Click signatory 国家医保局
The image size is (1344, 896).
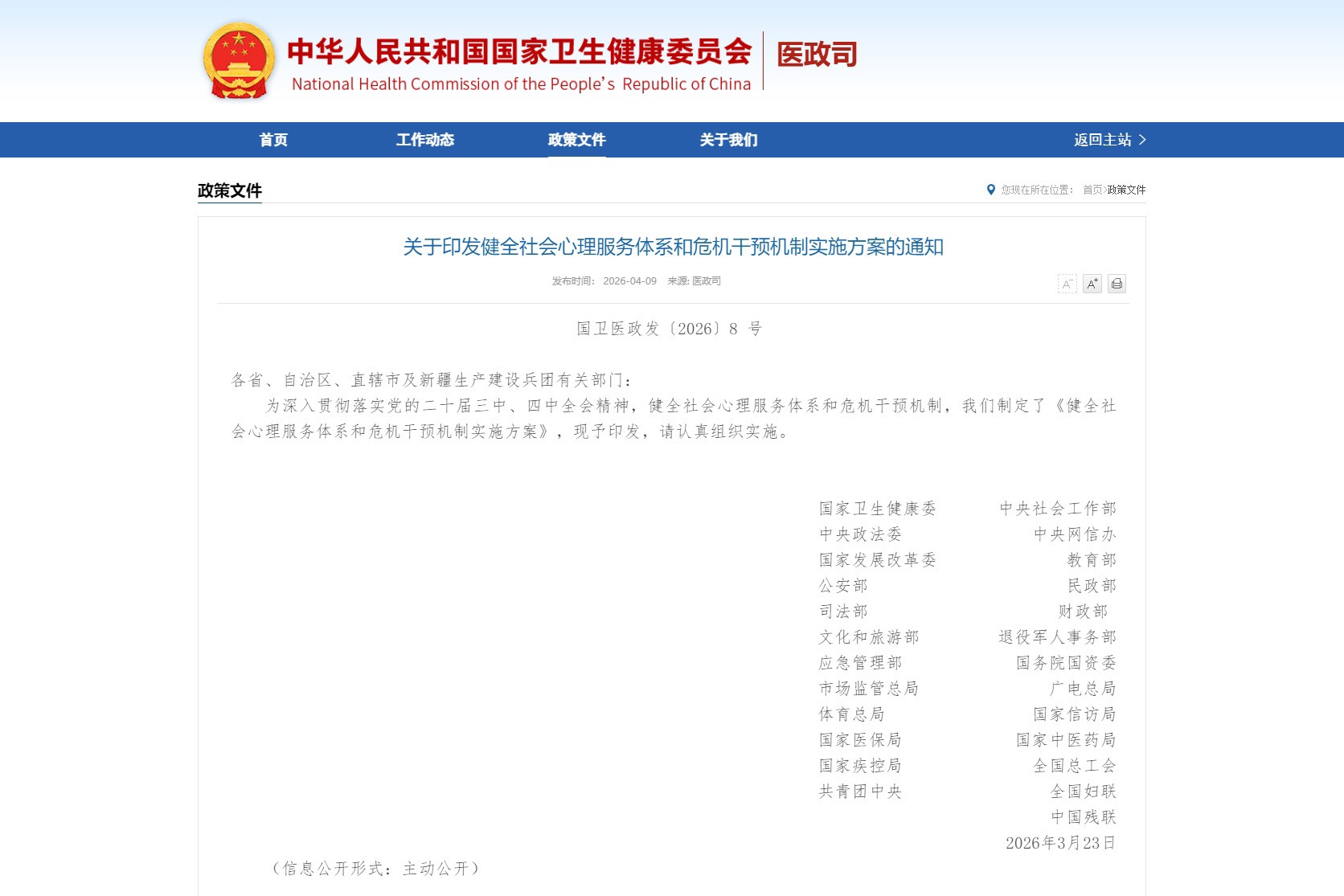pyautogui.click(x=860, y=740)
